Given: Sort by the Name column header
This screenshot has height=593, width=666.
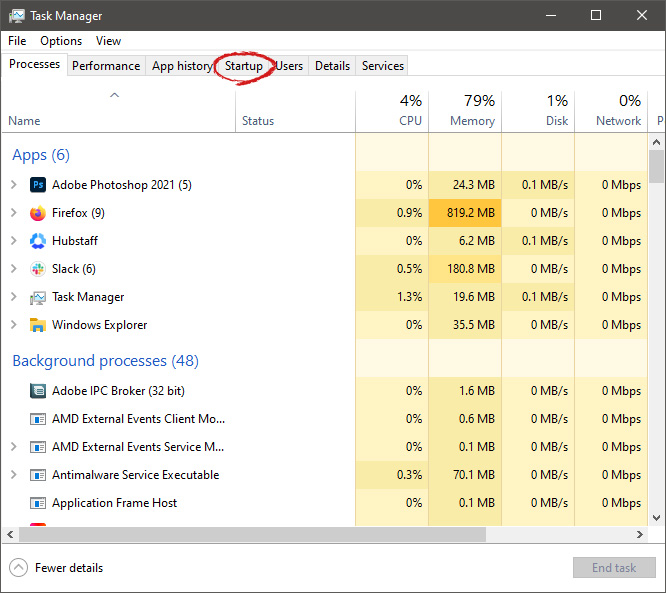Looking at the screenshot, I should (x=119, y=111).
